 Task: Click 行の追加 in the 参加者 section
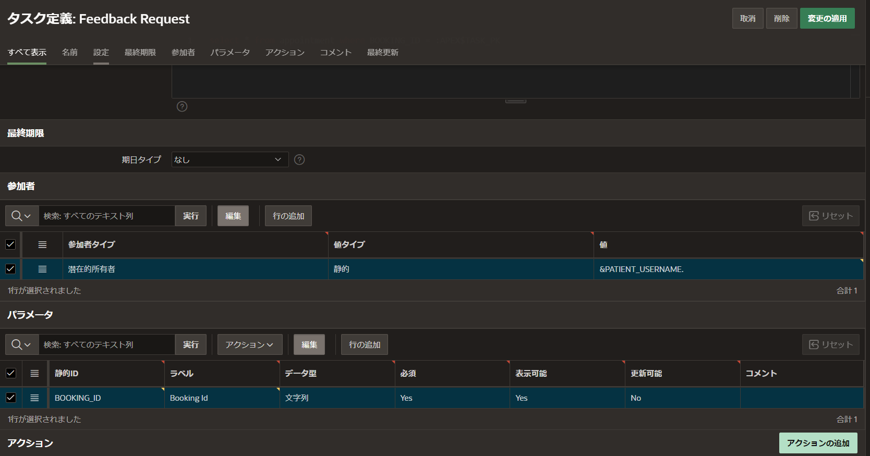(289, 216)
